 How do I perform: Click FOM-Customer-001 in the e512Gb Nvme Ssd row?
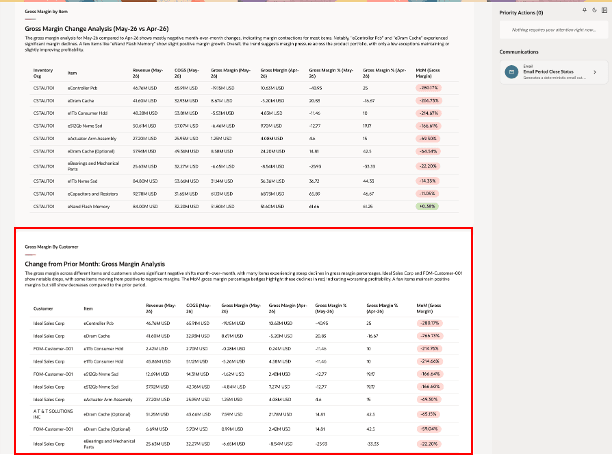[x=53, y=374]
